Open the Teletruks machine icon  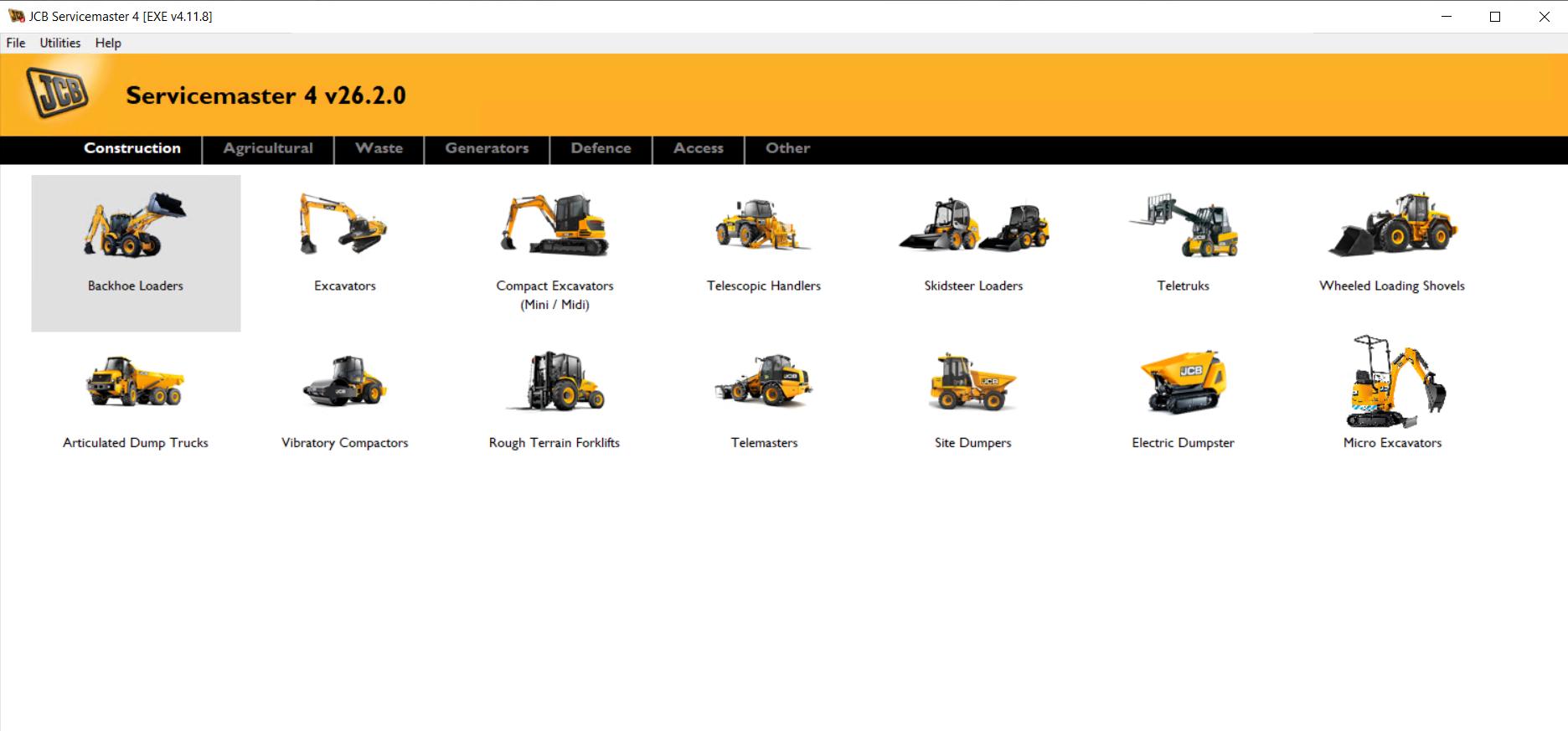coord(1183,224)
